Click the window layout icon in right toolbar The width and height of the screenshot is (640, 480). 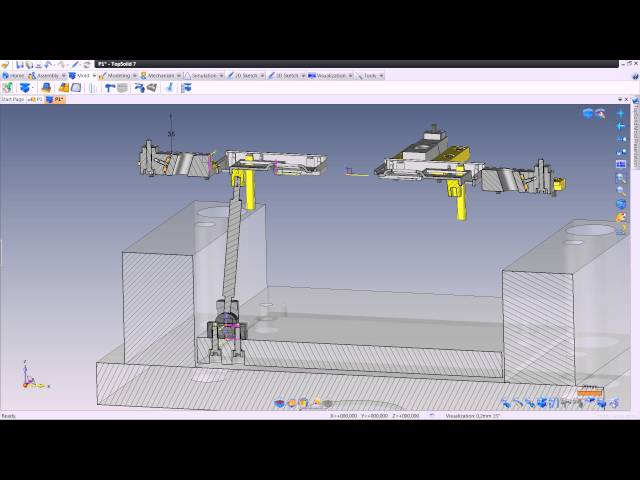click(x=621, y=164)
